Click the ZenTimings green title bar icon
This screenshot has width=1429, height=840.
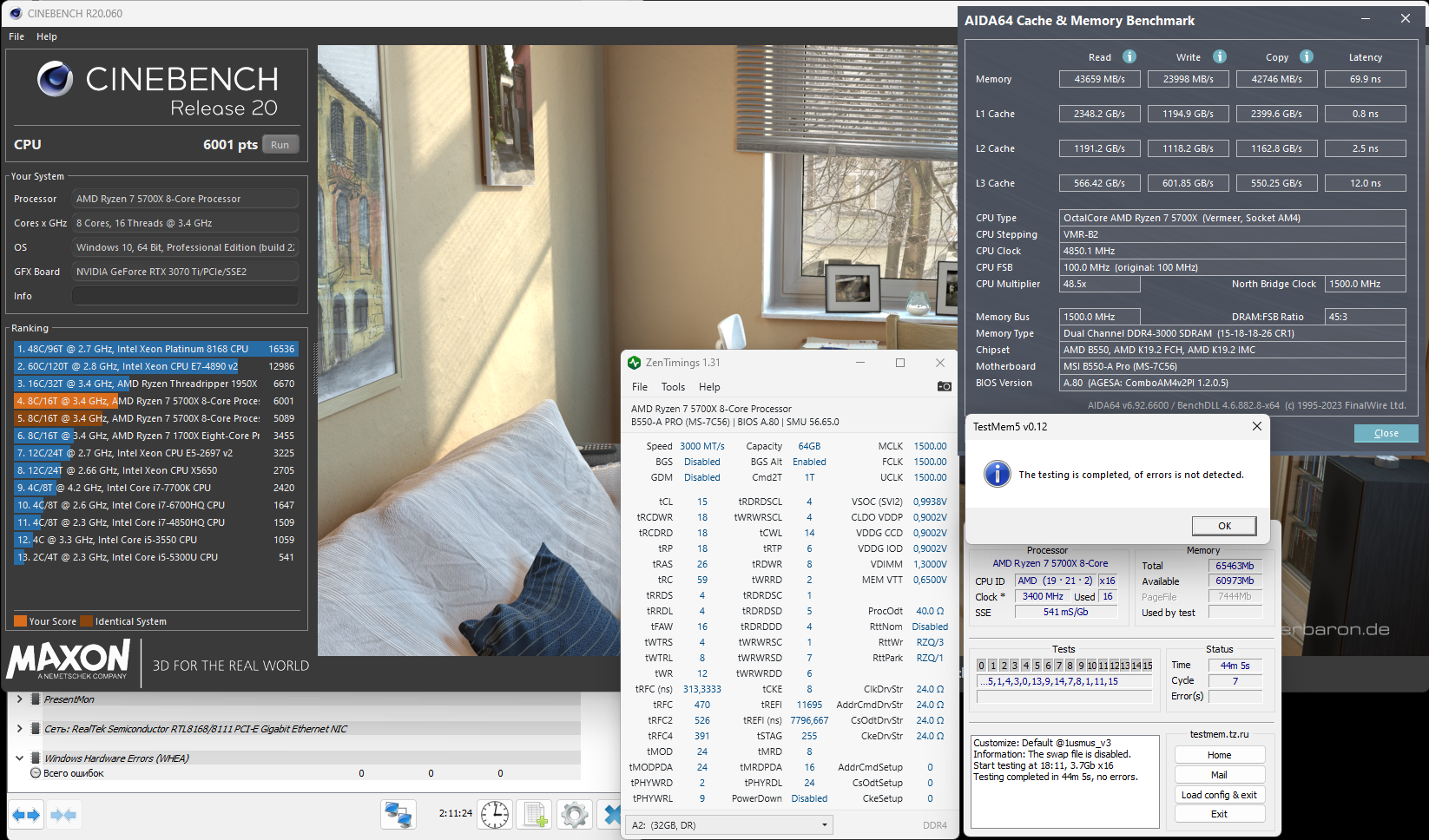tap(635, 363)
